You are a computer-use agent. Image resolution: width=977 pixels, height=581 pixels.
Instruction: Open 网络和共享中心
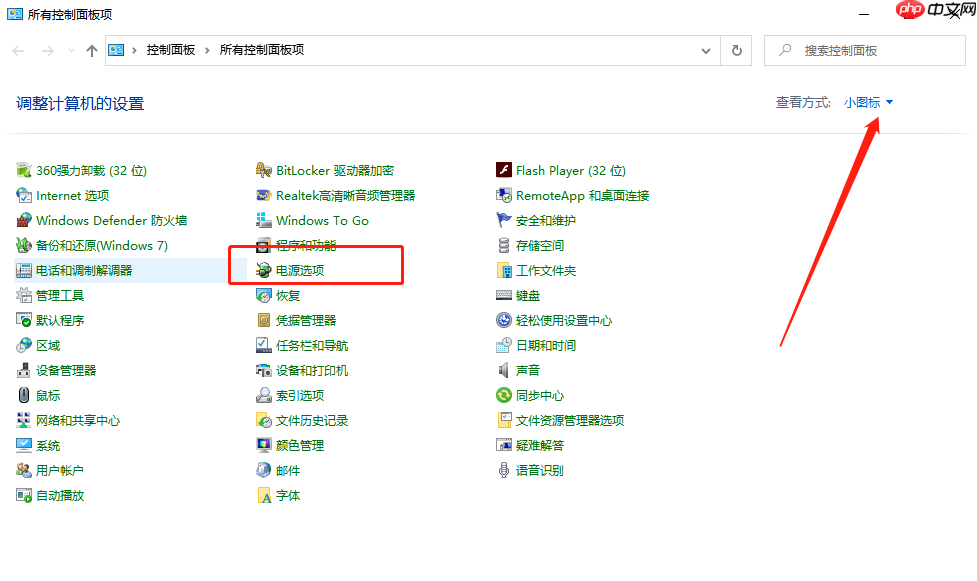pos(76,420)
